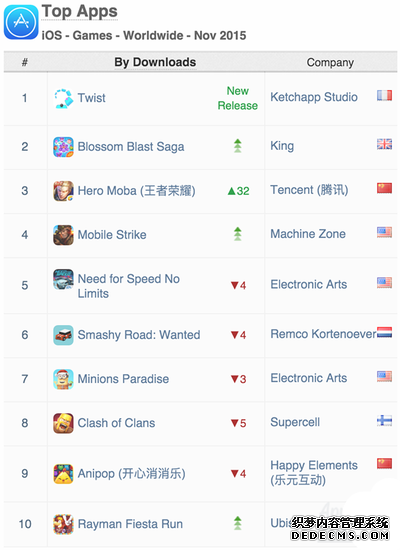The width and height of the screenshot is (400, 550).
Task: Click the Rayman Fiesta Run icon
Action: point(64,524)
